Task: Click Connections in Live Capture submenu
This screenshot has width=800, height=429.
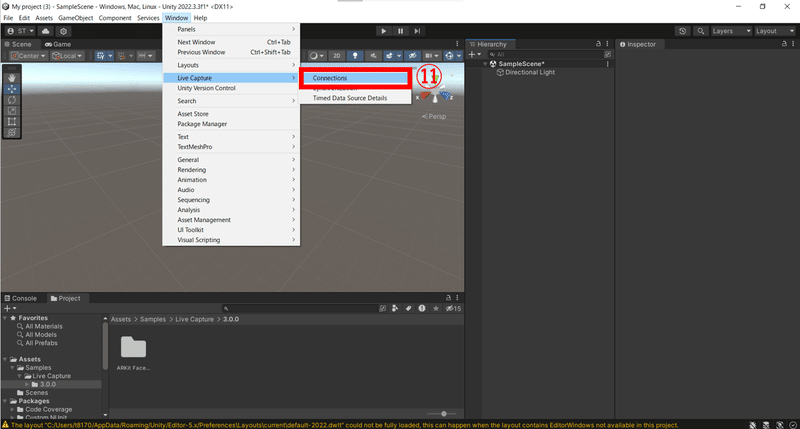Action: pos(355,78)
